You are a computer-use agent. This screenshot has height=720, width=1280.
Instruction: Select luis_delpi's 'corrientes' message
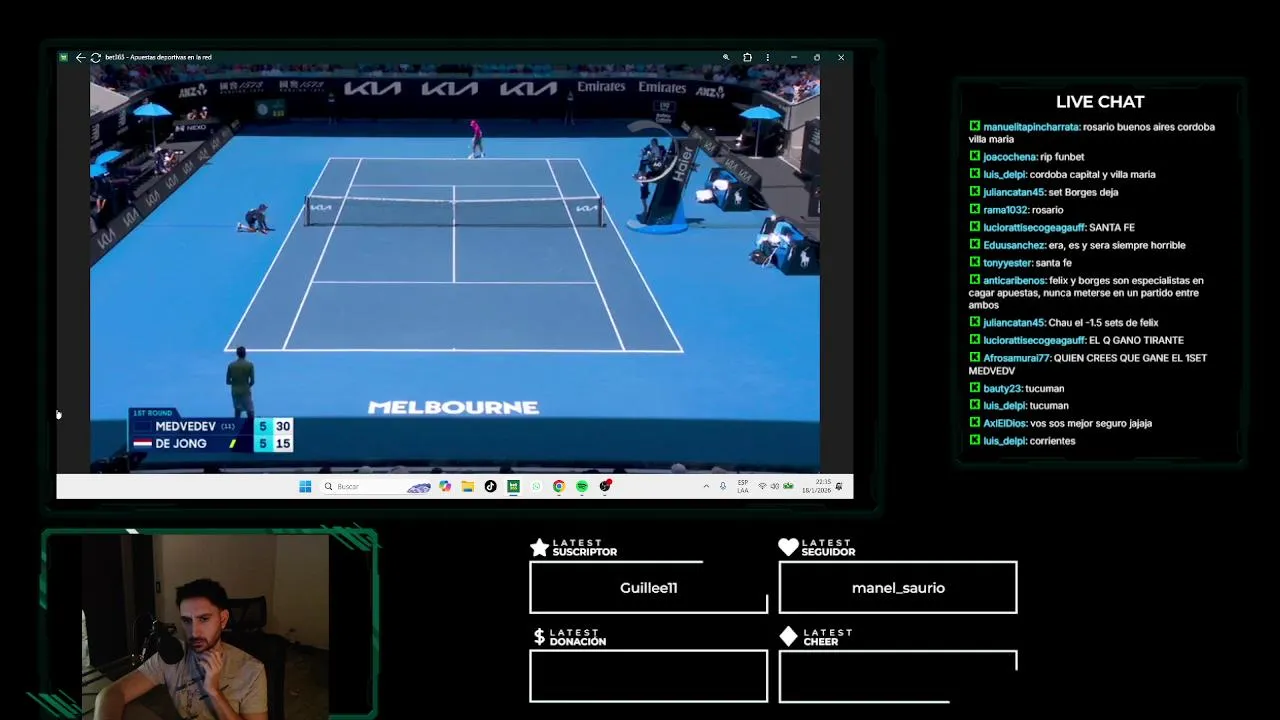pyautogui.click(x=1022, y=441)
